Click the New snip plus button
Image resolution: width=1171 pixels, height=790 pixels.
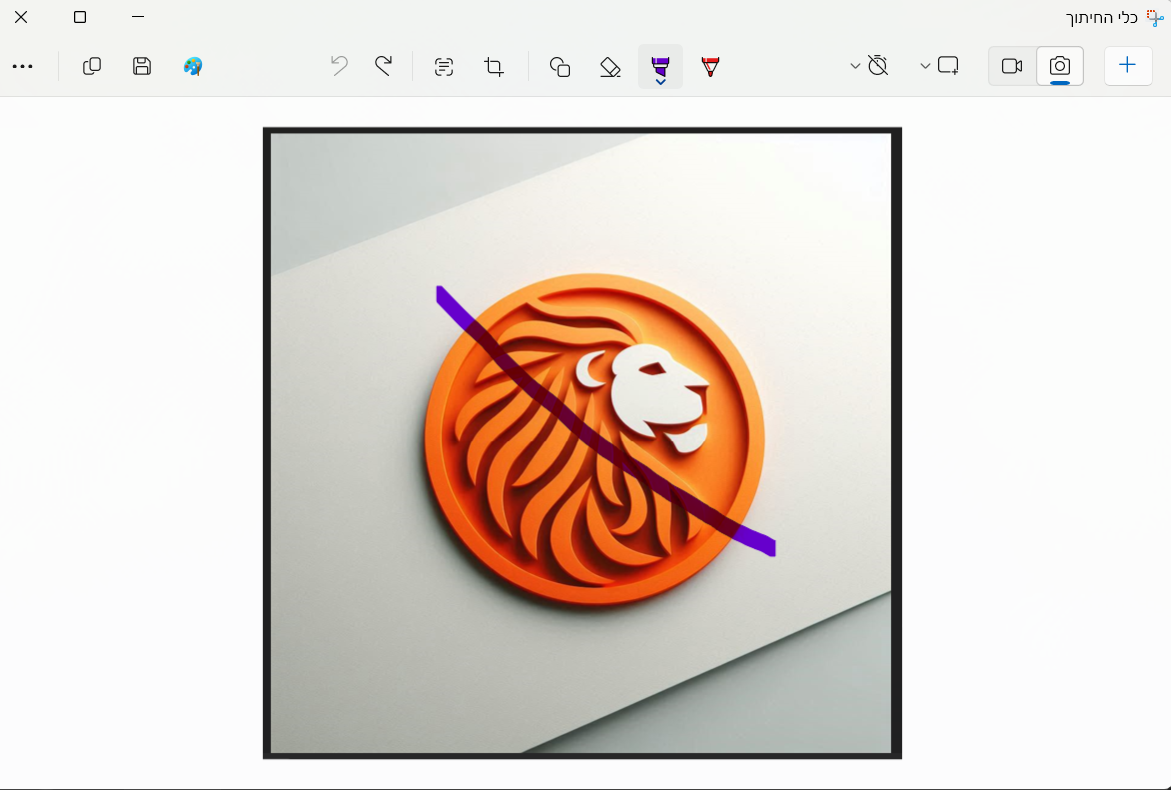tap(1127, 65)
